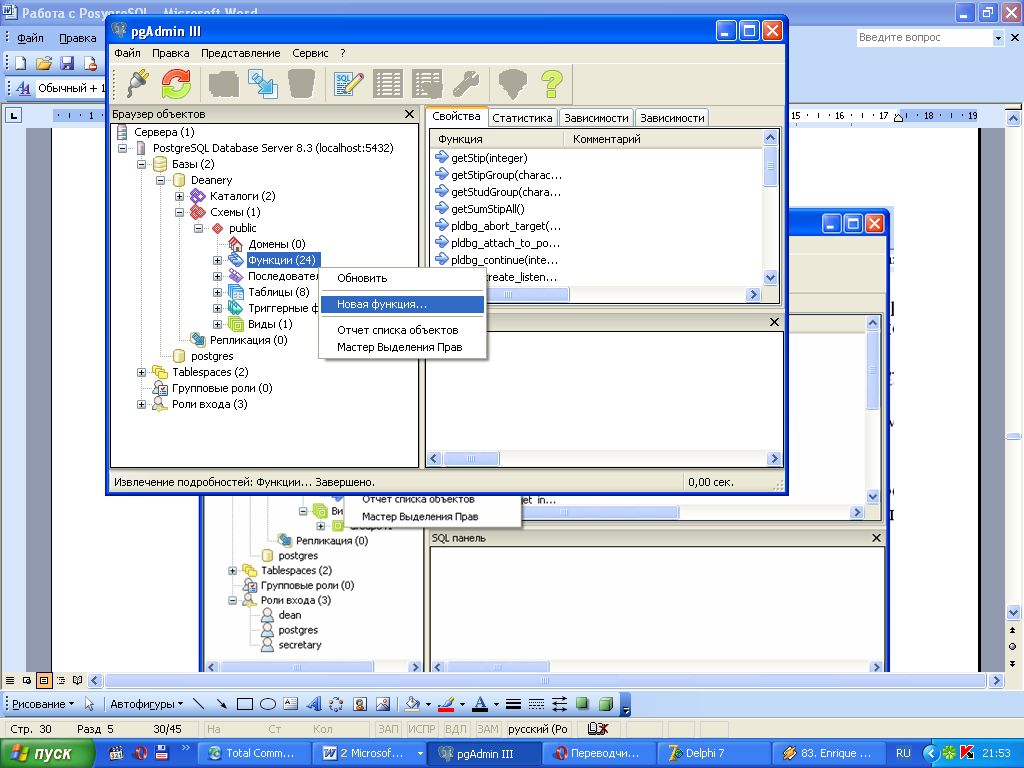The image size is (1024, 768).
Task: Open the Сервис menu in pgAdmin
Action: [310, 53]
